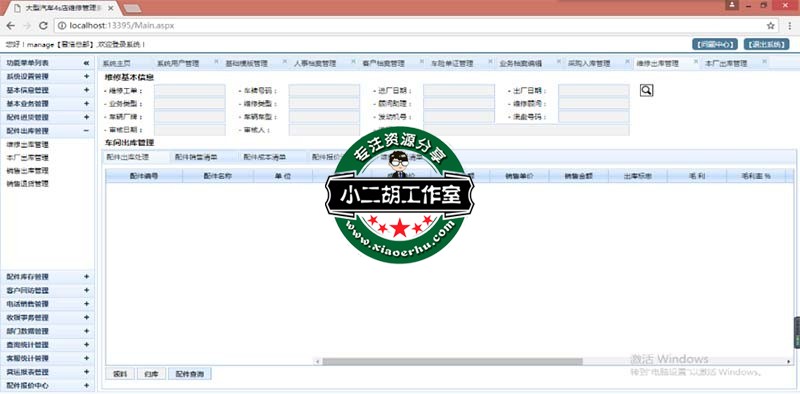800x394 pixels.
Task: Collapse the sidebar using the double-chevron icon
Action: point(86,63)
